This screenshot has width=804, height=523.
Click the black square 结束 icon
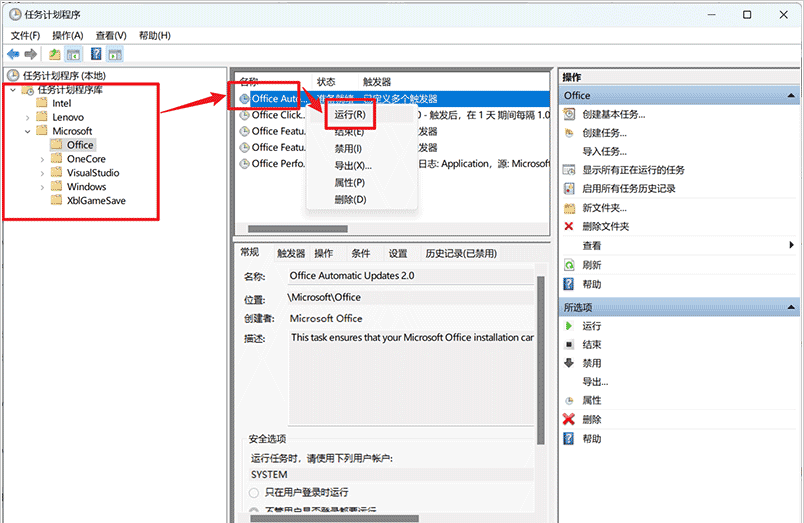(569, 344)
